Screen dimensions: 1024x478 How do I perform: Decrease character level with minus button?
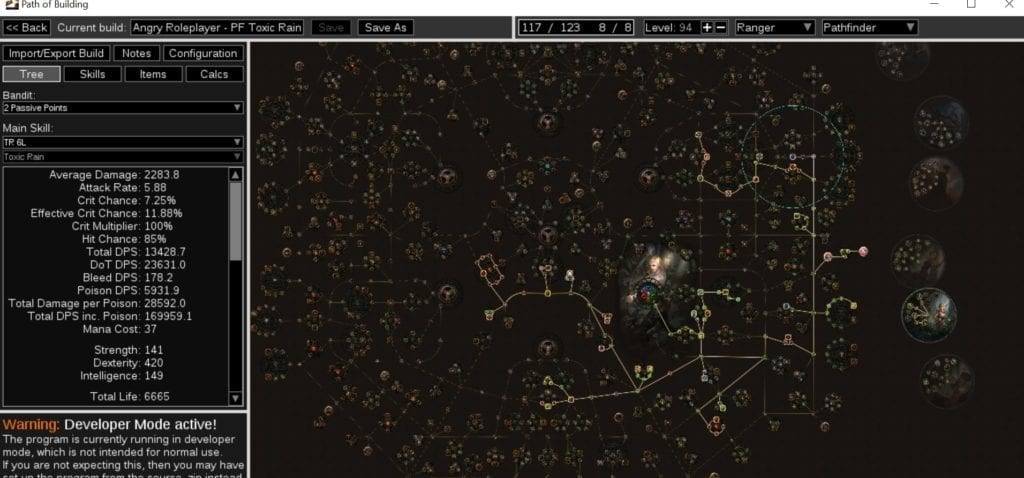[x=721, y=27]
